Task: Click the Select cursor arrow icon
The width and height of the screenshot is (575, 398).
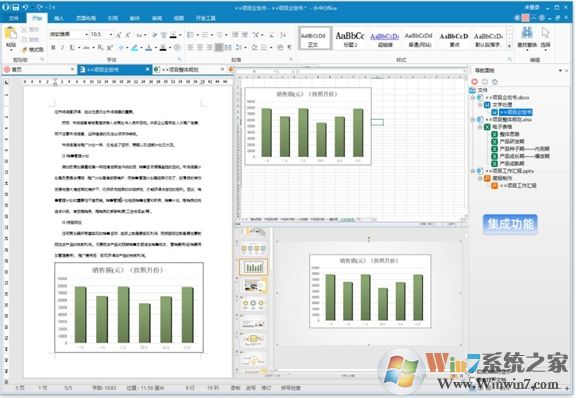Action: [545, 33]
